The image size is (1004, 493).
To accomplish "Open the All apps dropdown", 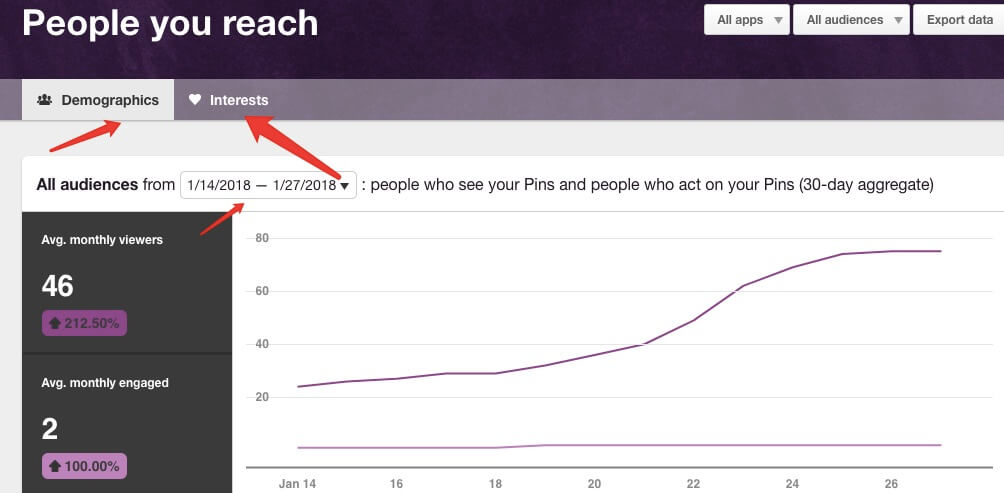I will [746, 19].
